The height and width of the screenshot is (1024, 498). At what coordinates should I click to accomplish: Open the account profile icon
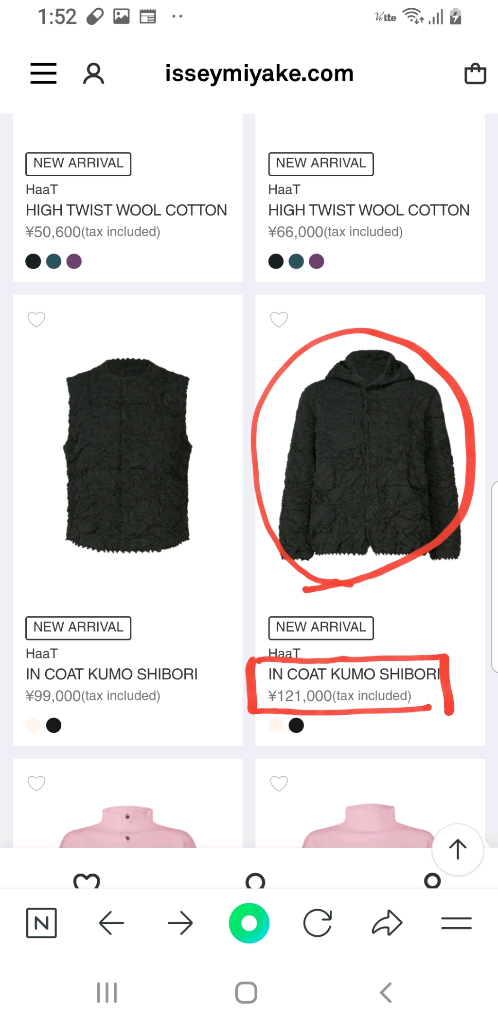click(x=93, y=74)
